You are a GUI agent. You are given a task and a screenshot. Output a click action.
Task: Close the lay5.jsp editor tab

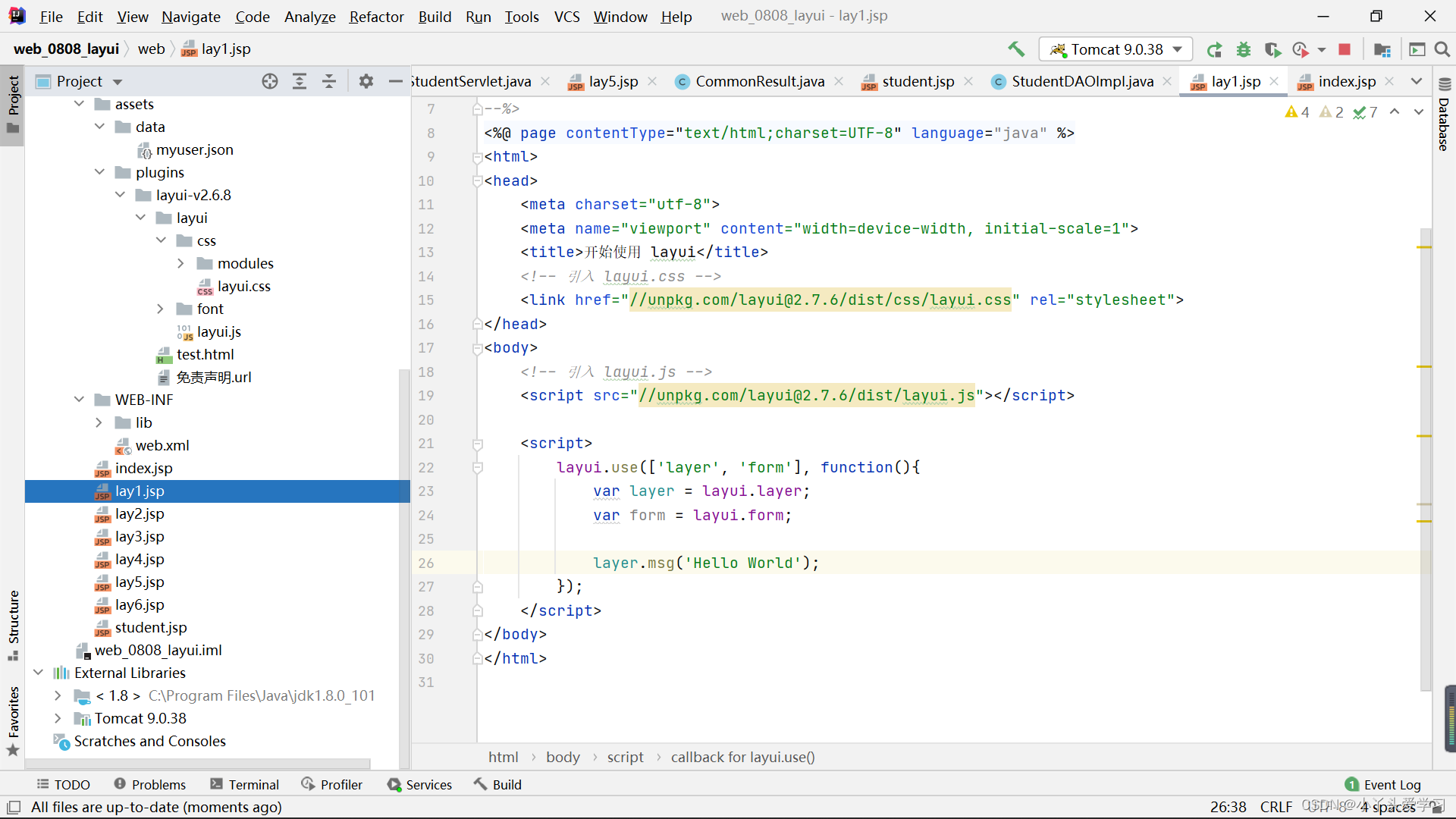tap(652, 81)
